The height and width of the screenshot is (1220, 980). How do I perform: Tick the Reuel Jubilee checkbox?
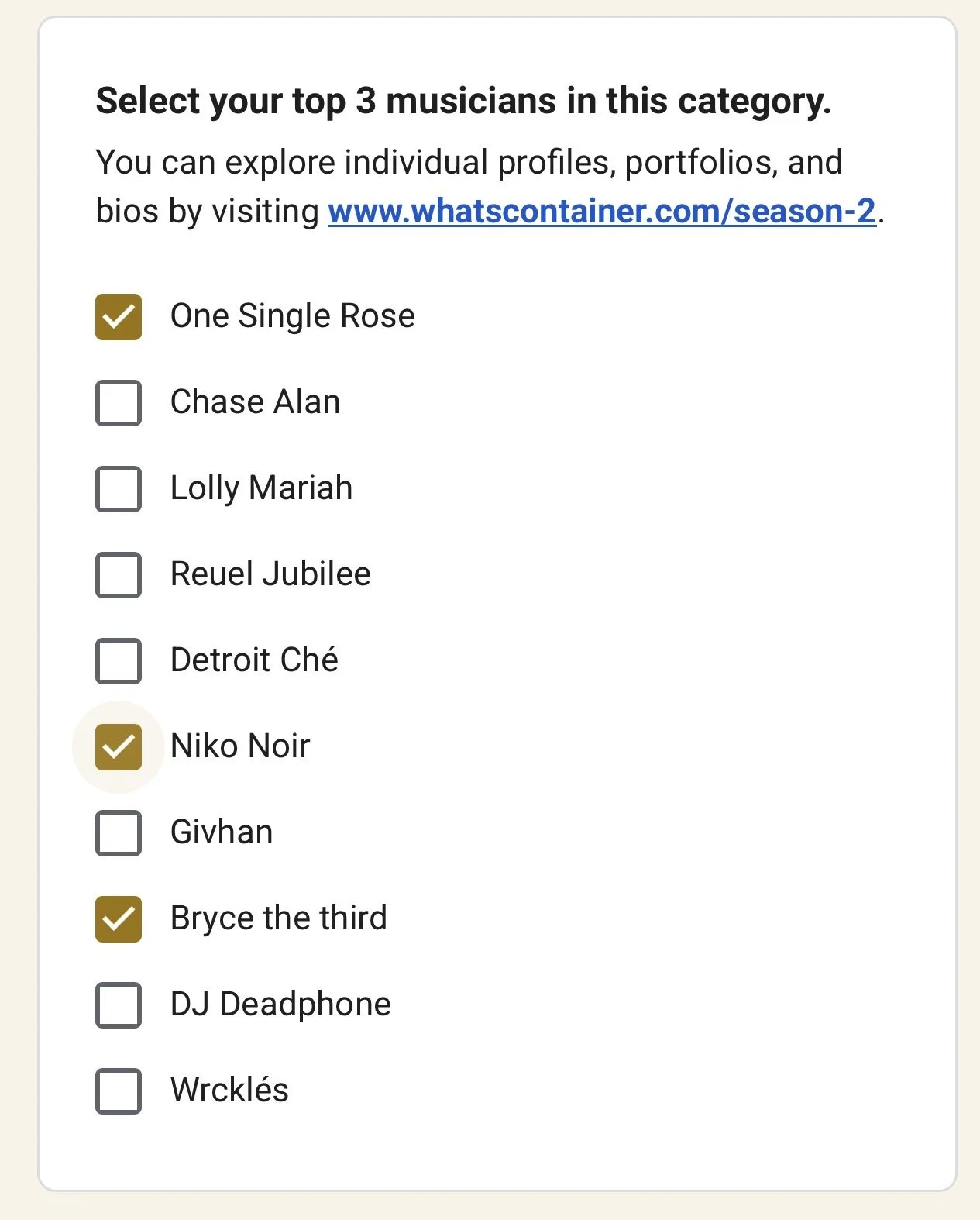[x=119, y=575]
